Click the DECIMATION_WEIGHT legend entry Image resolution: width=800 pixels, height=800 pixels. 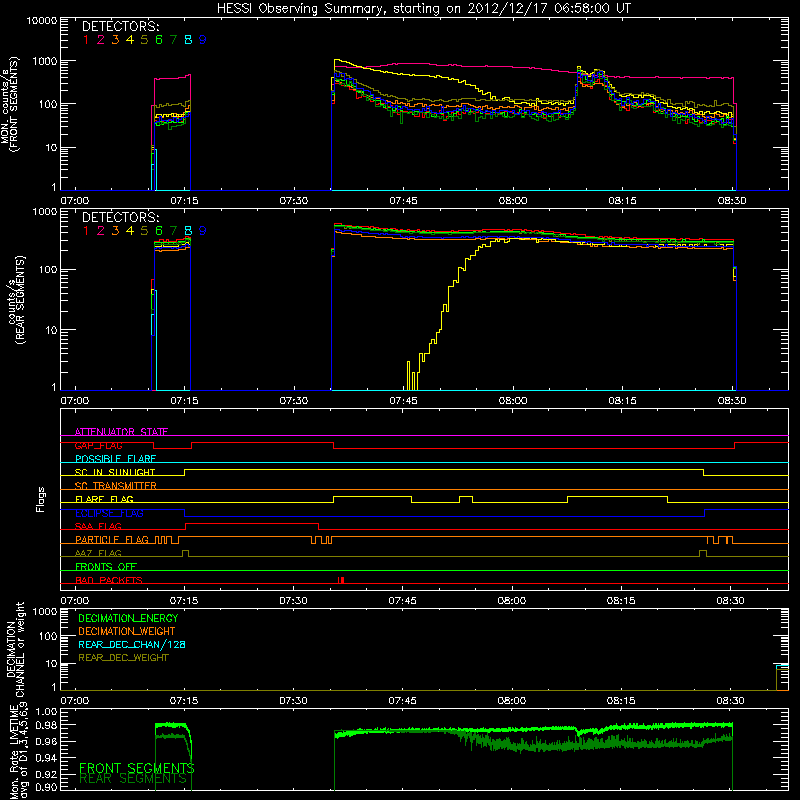click(127, 631)
